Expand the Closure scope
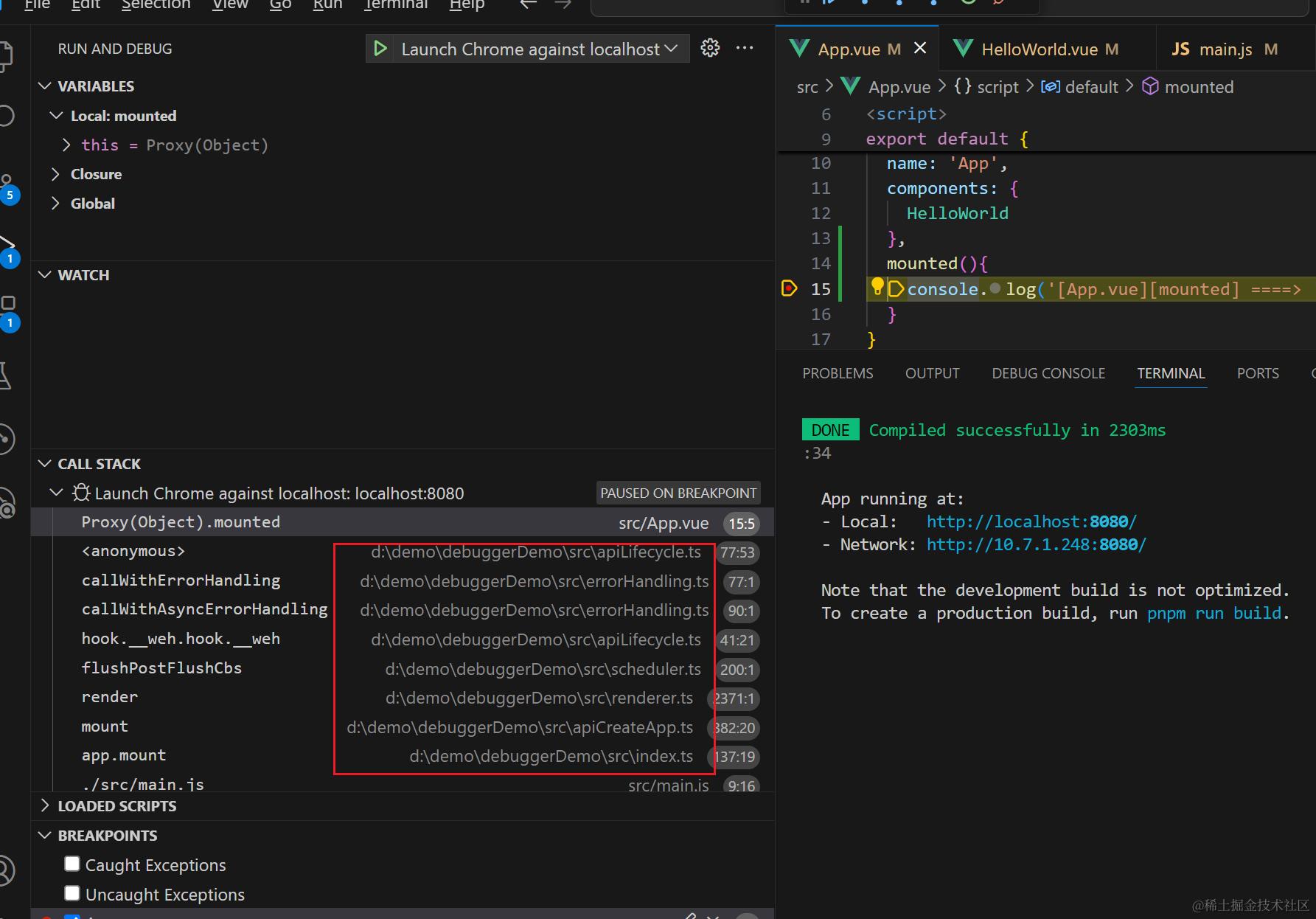Image resolution: width=1316 pixels, height=919 pixels. [55, 174]
